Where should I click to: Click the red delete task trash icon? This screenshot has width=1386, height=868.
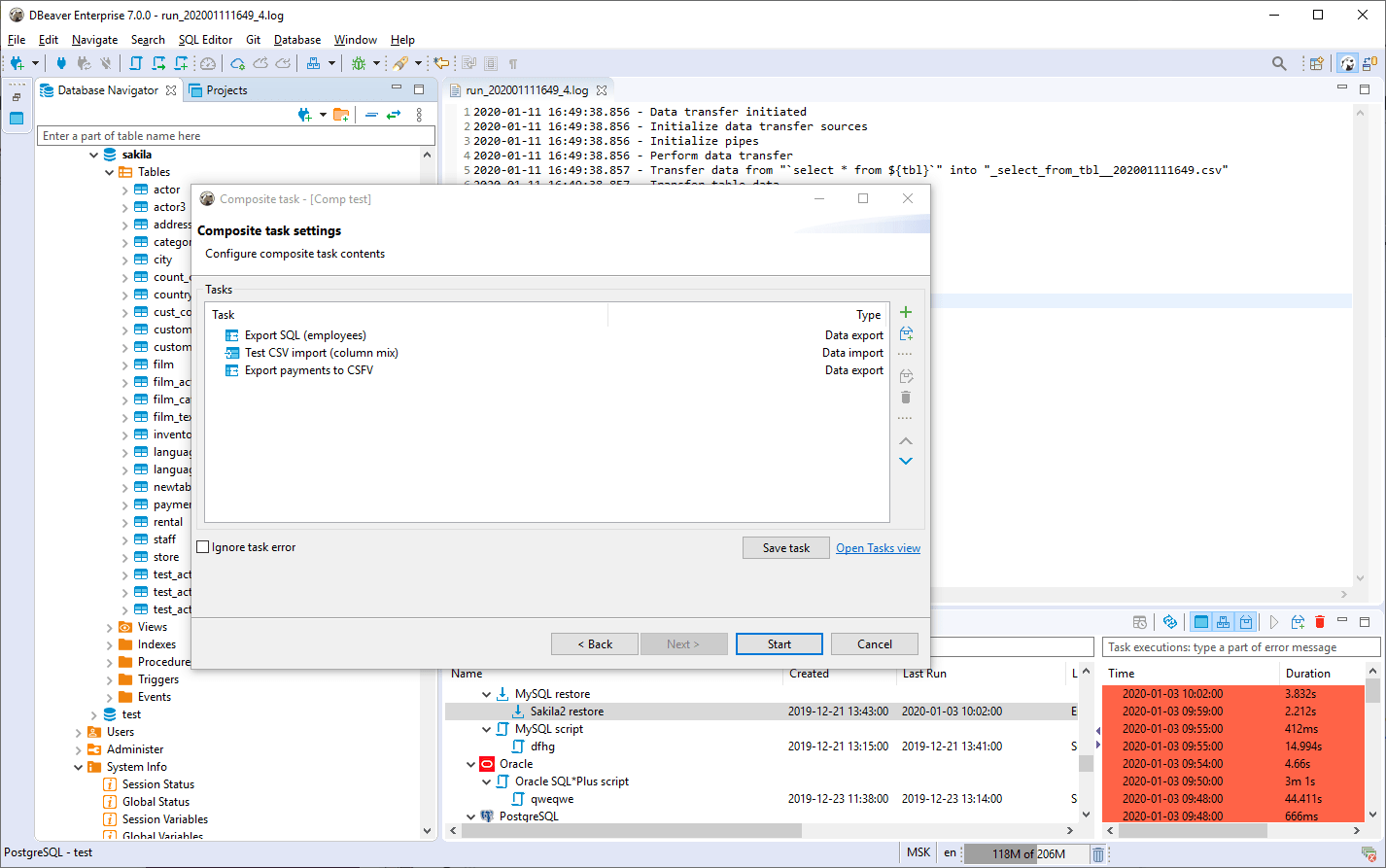[1319, 622]
